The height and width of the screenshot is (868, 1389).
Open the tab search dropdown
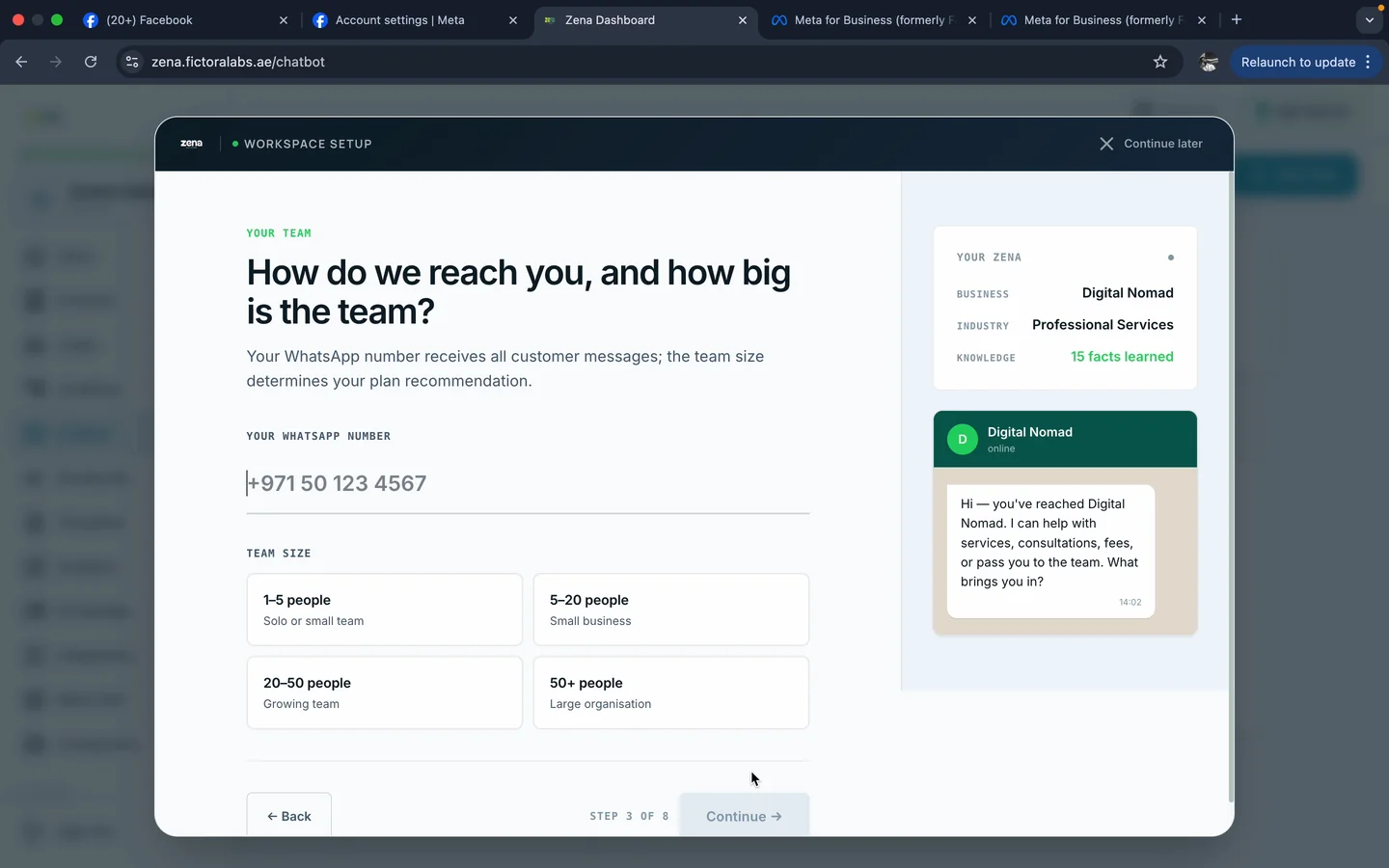[1369, 20]
